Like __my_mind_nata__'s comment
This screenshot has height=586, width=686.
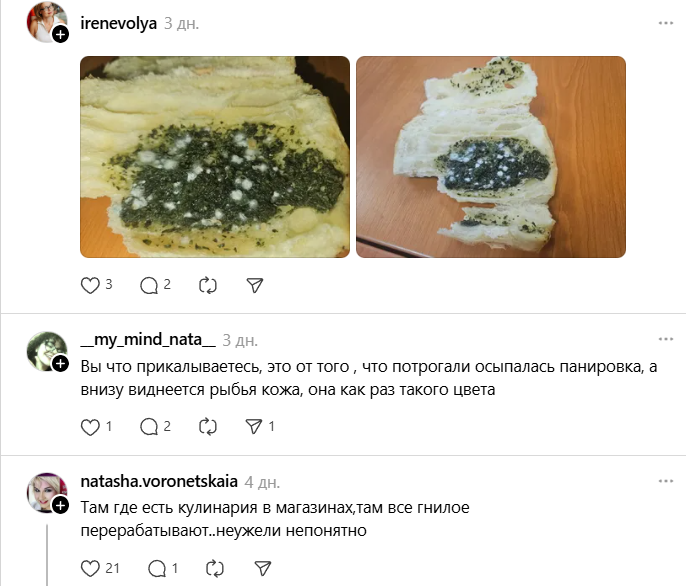pyautogui.click(x=90, y=427)
